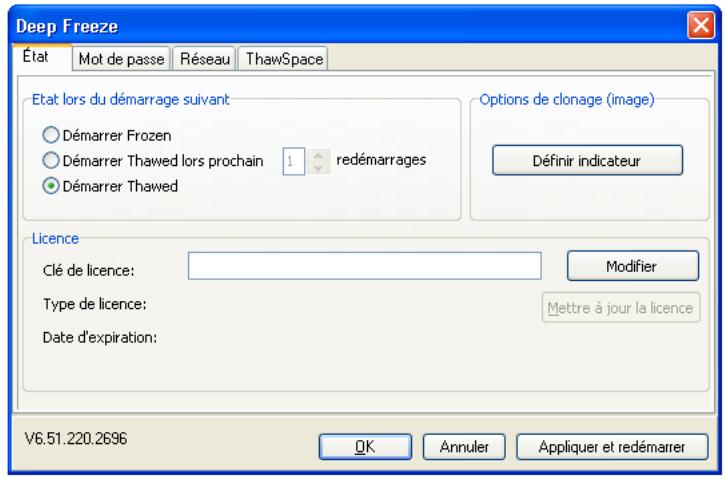
Task: Close the Deep Freeze window
Action: 701,25
